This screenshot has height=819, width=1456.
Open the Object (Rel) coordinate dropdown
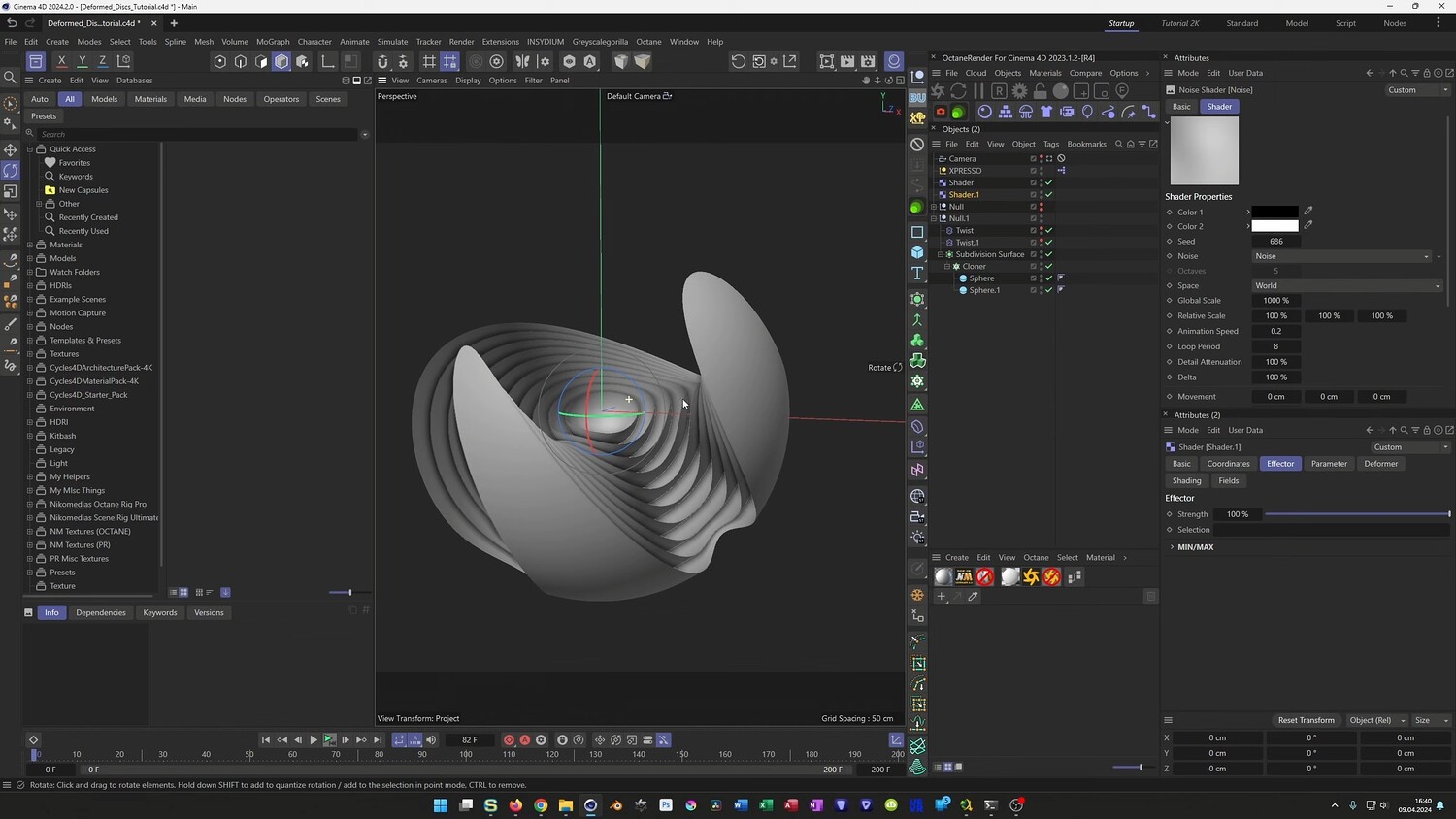click(x=1377, y=720)
